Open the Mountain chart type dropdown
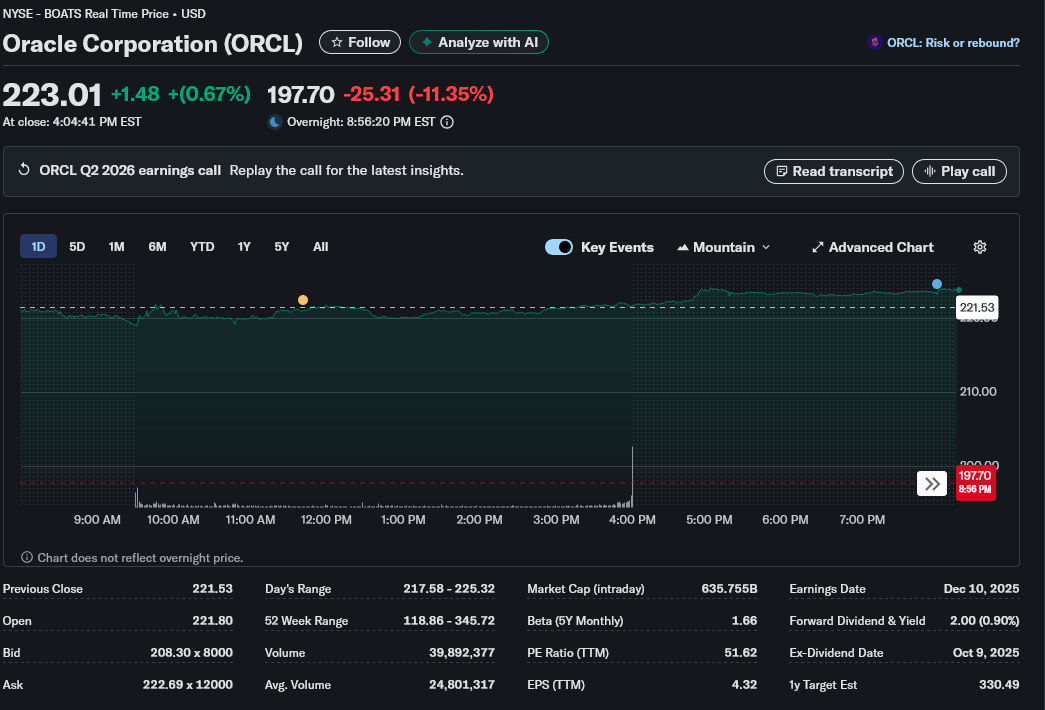This screenshot has height=710, width=1045. 724,247
